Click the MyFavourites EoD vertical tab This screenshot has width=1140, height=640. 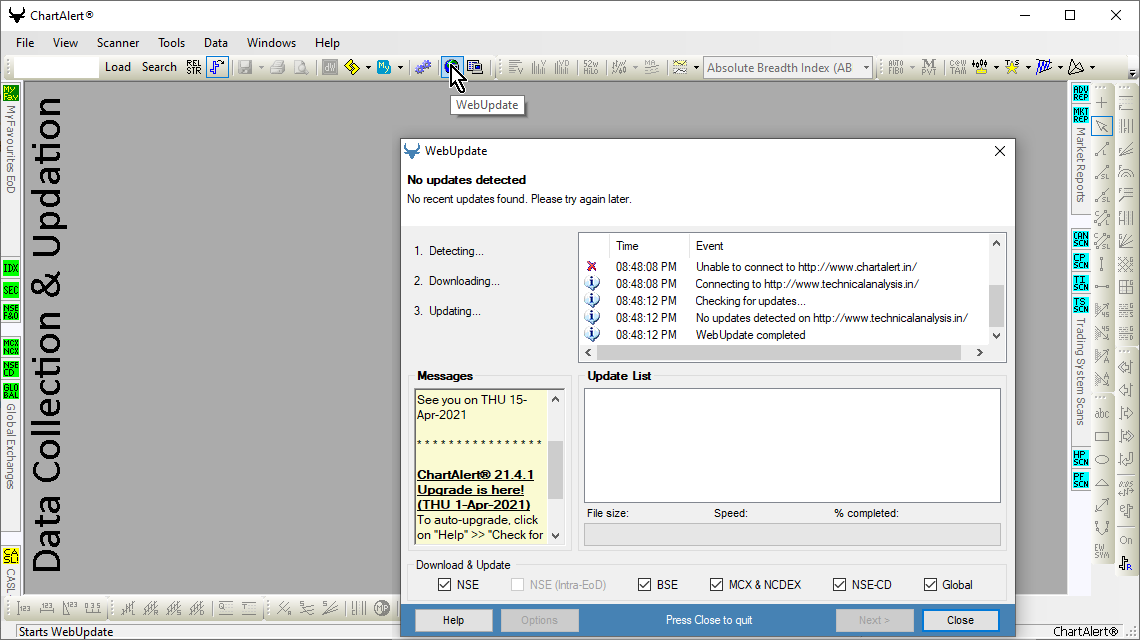point(11,149)
